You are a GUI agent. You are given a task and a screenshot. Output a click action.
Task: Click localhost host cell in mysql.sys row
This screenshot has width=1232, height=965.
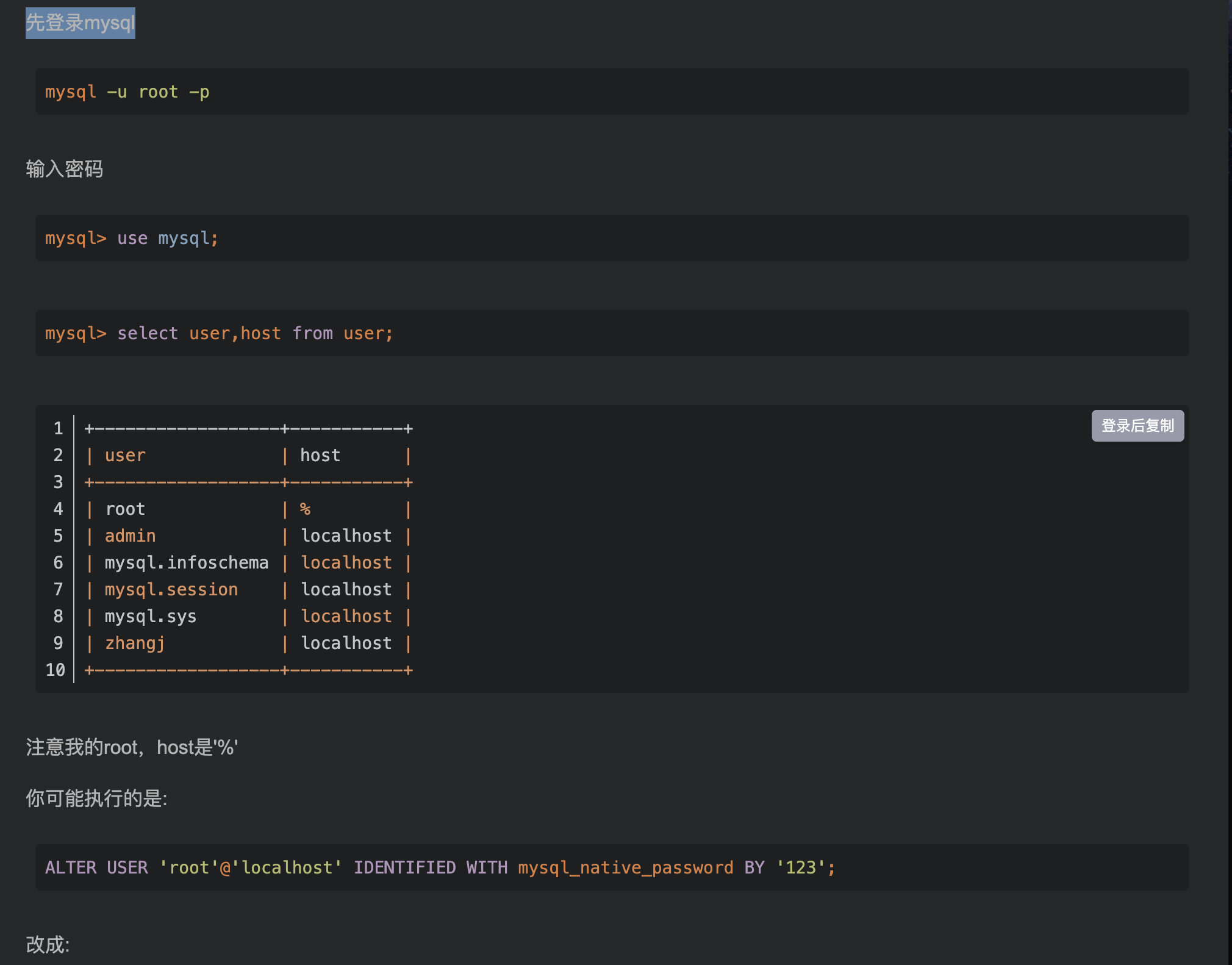tap(346, 616)
